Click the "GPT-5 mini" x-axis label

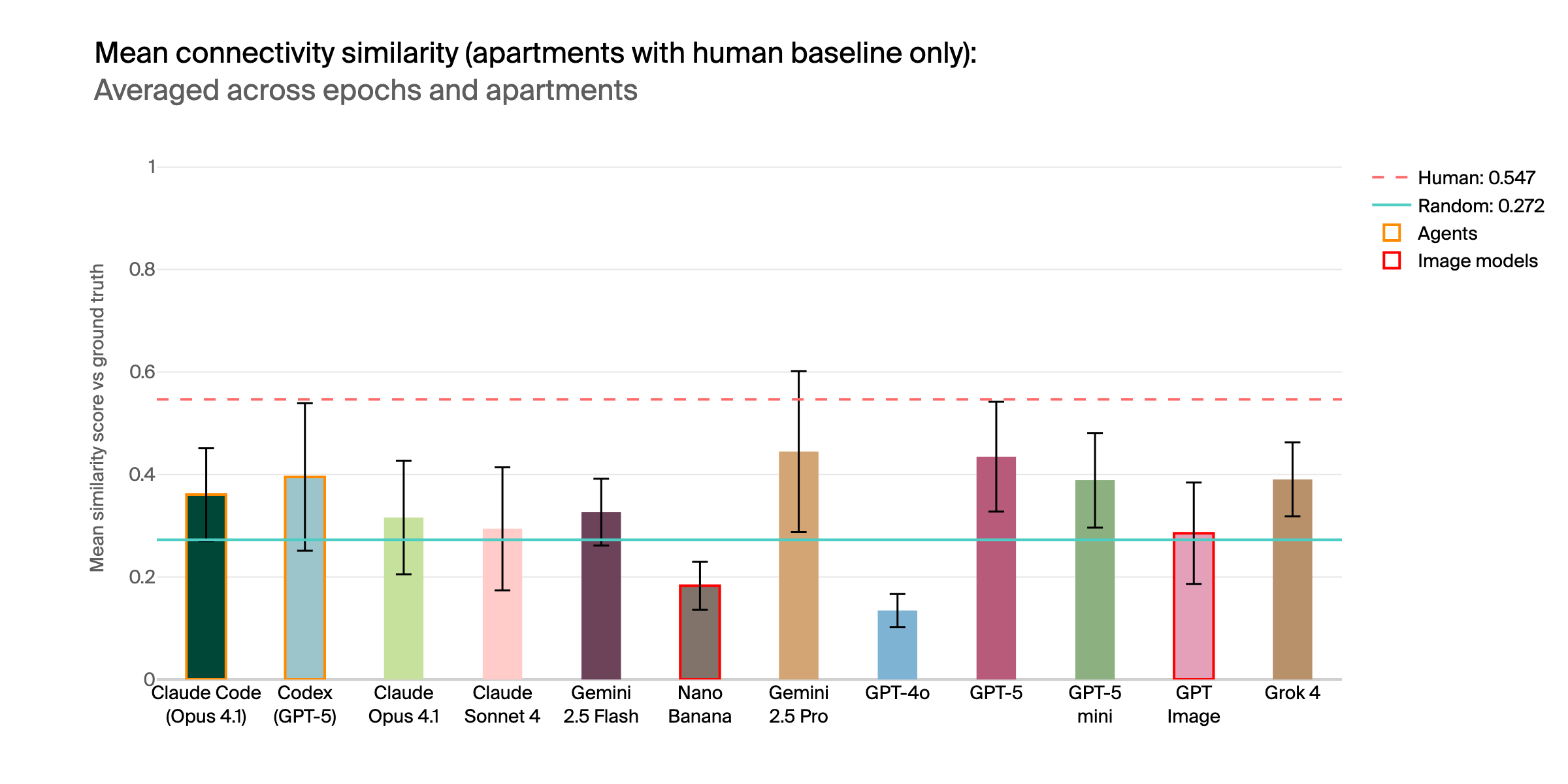click(1095, 704)
